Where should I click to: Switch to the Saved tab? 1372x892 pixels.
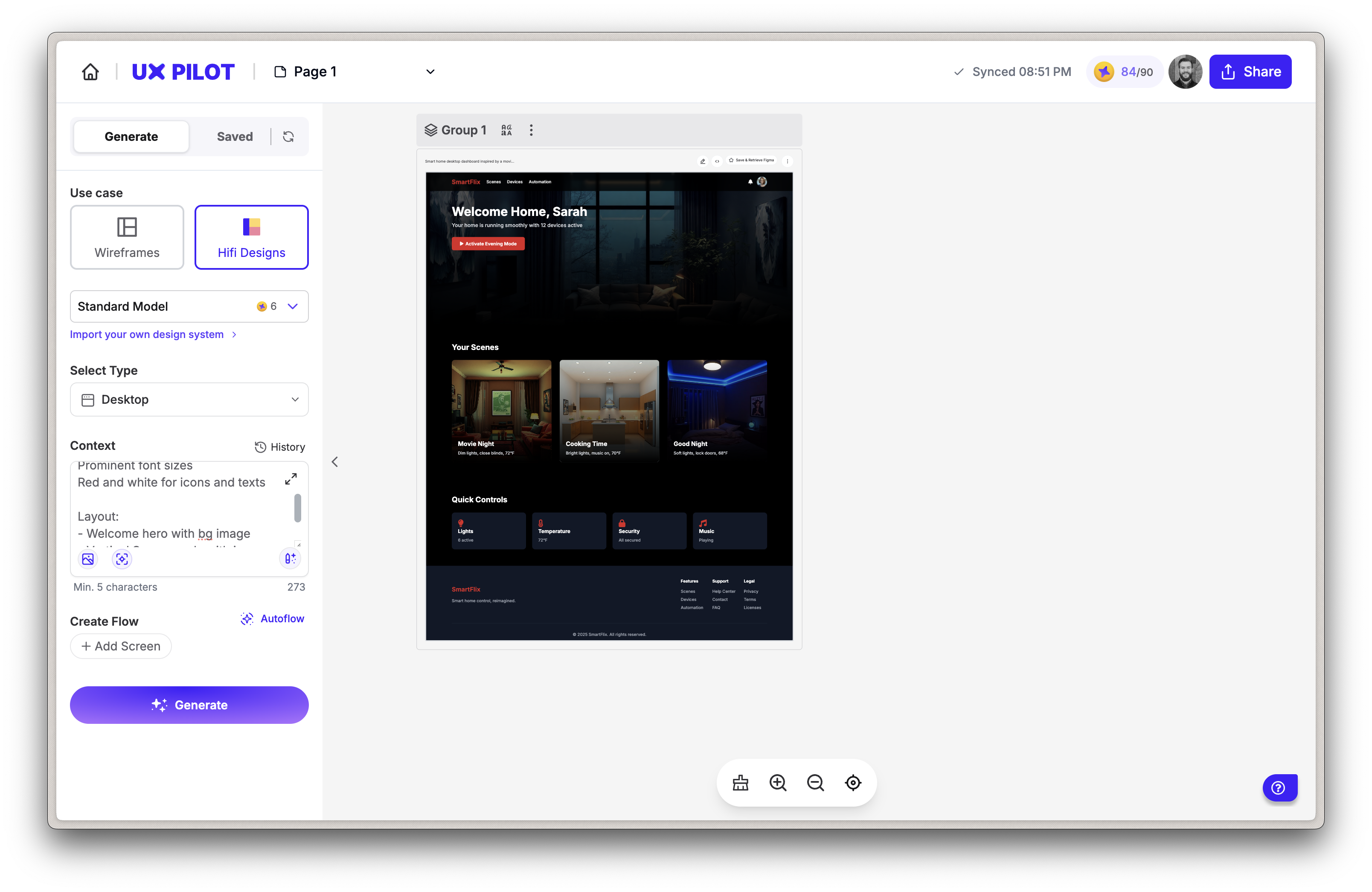[x=235, y=137]
